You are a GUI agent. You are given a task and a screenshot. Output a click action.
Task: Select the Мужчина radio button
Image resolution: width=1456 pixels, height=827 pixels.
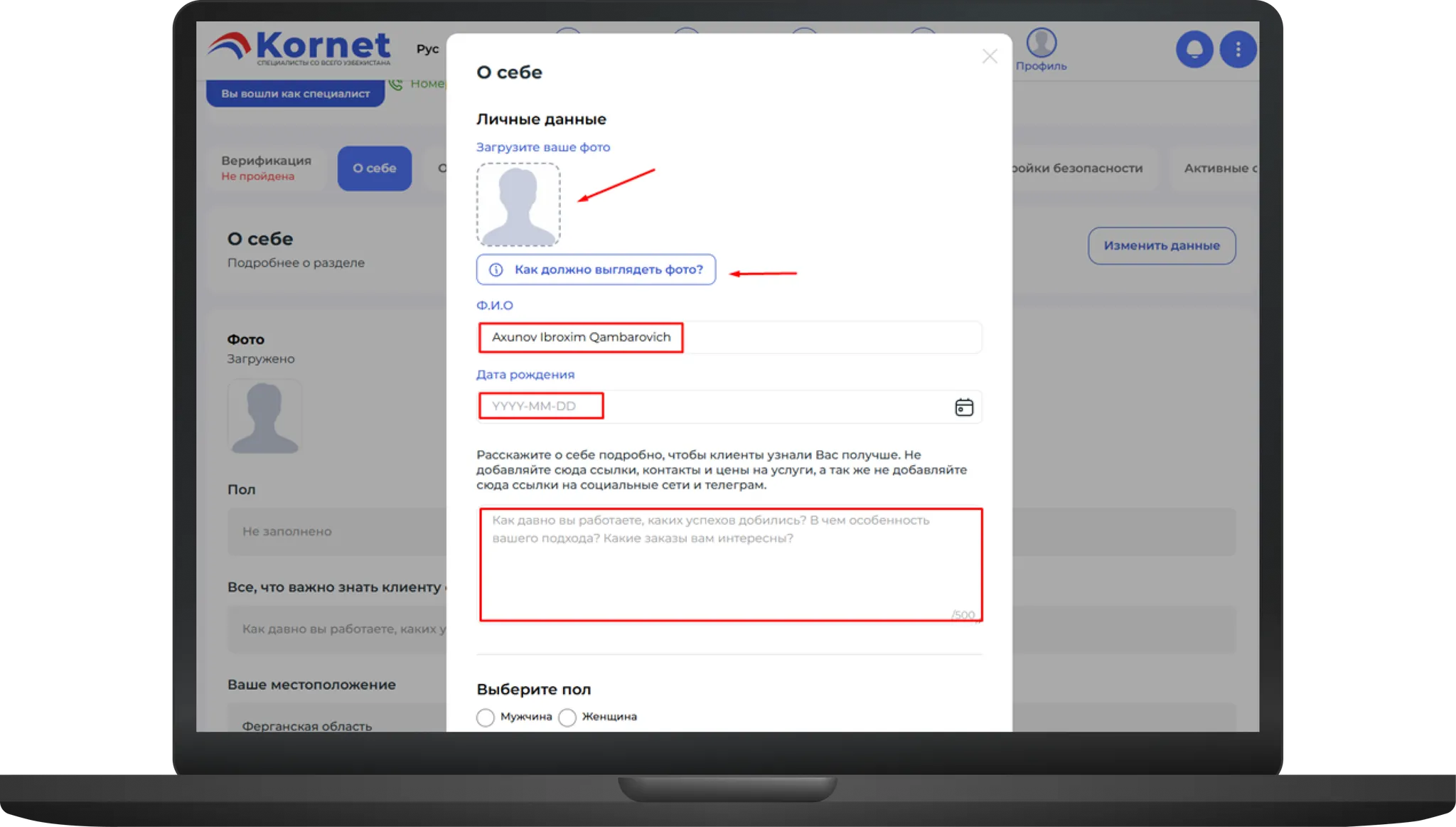point(486,717)
